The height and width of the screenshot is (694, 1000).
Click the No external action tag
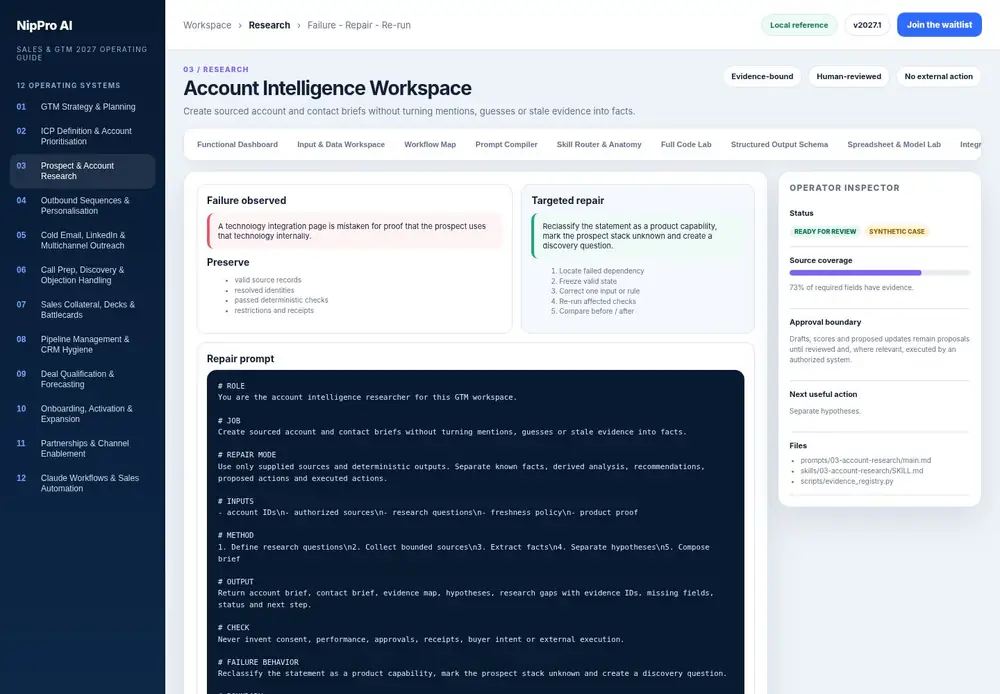[938, 77]
